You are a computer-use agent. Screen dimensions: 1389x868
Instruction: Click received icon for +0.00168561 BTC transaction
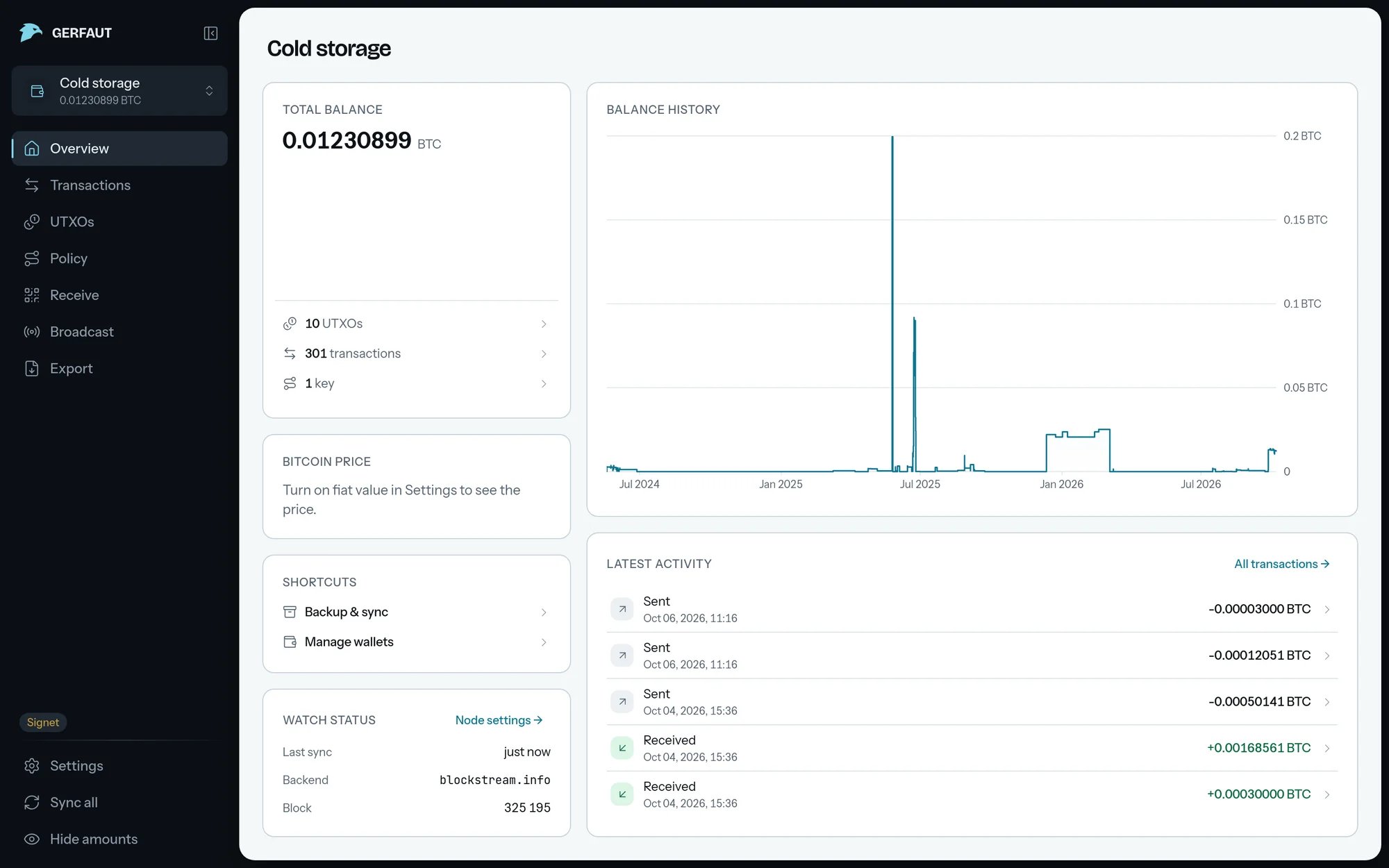(622, 748)
